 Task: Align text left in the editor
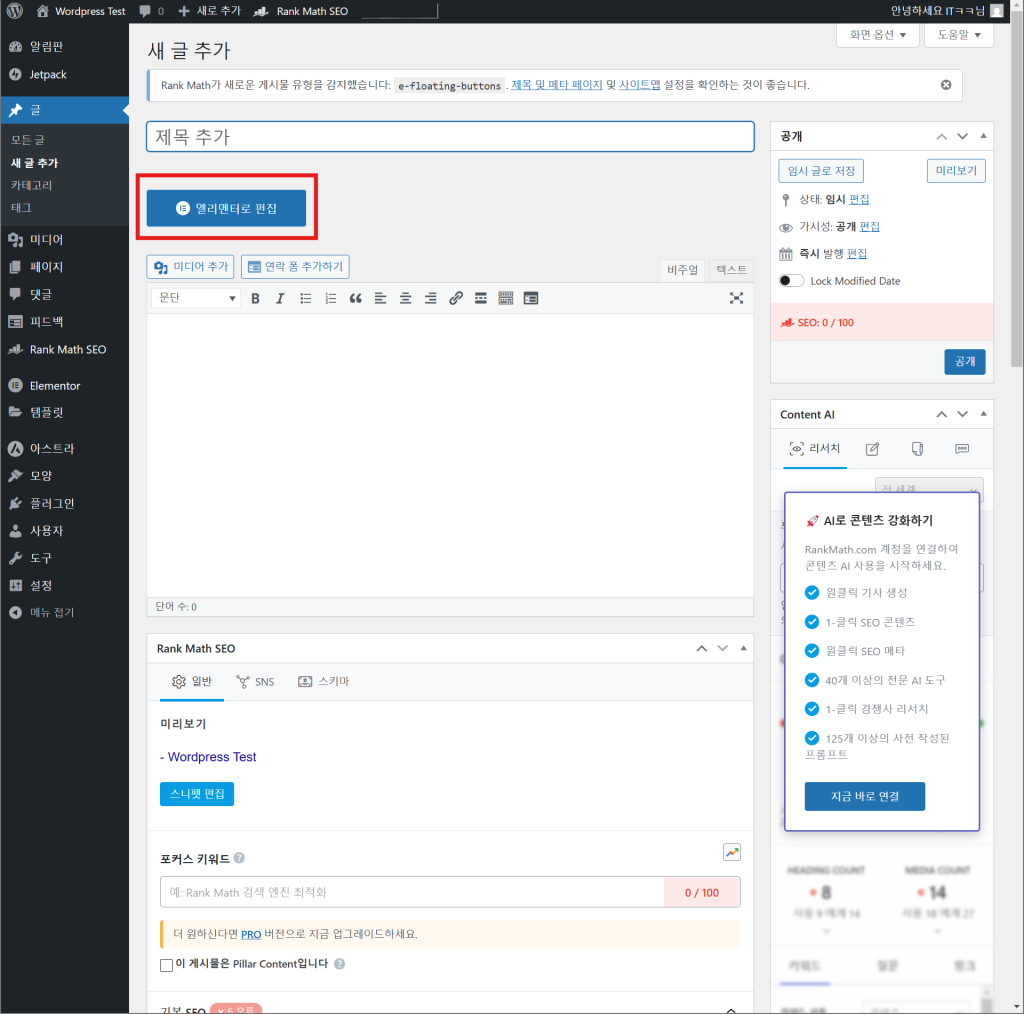pos(380,298)
